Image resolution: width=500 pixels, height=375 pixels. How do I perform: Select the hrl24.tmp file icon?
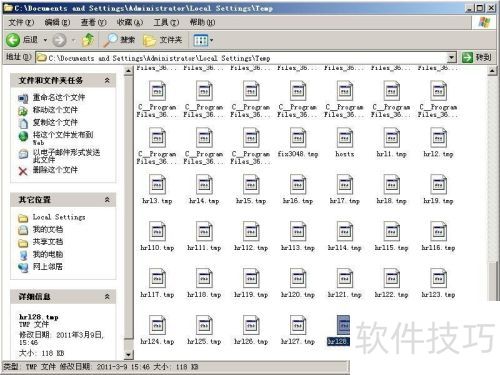click(157, 325)
